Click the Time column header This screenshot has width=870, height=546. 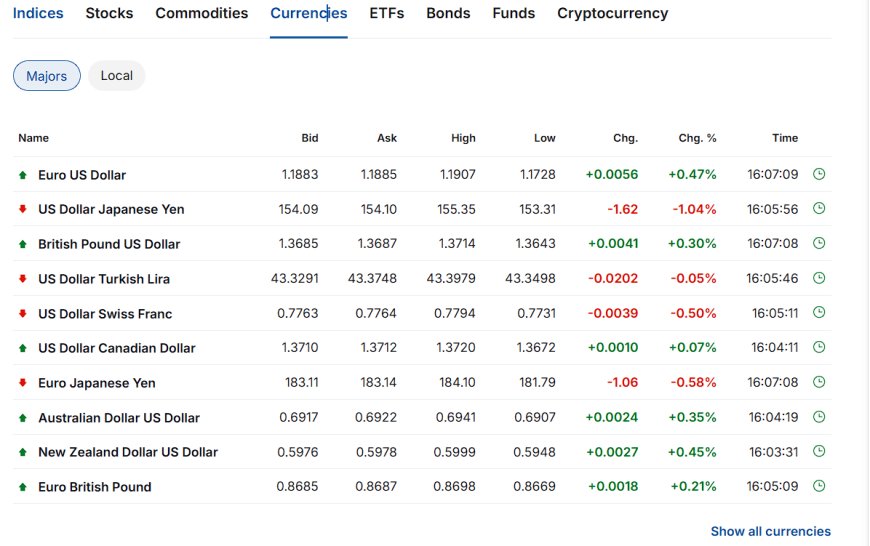785,138
